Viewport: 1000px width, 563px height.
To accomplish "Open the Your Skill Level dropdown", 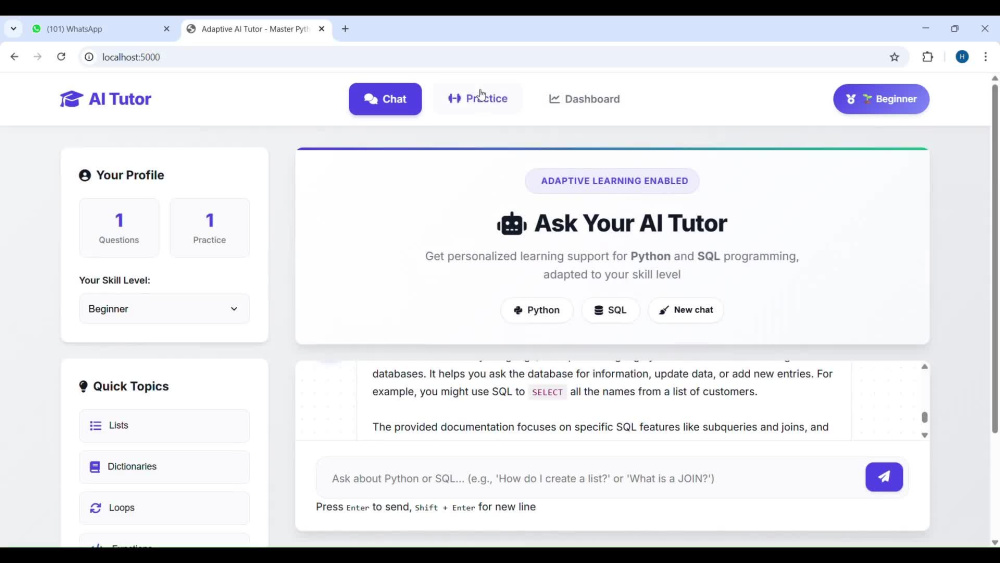I will click(164, 309).
